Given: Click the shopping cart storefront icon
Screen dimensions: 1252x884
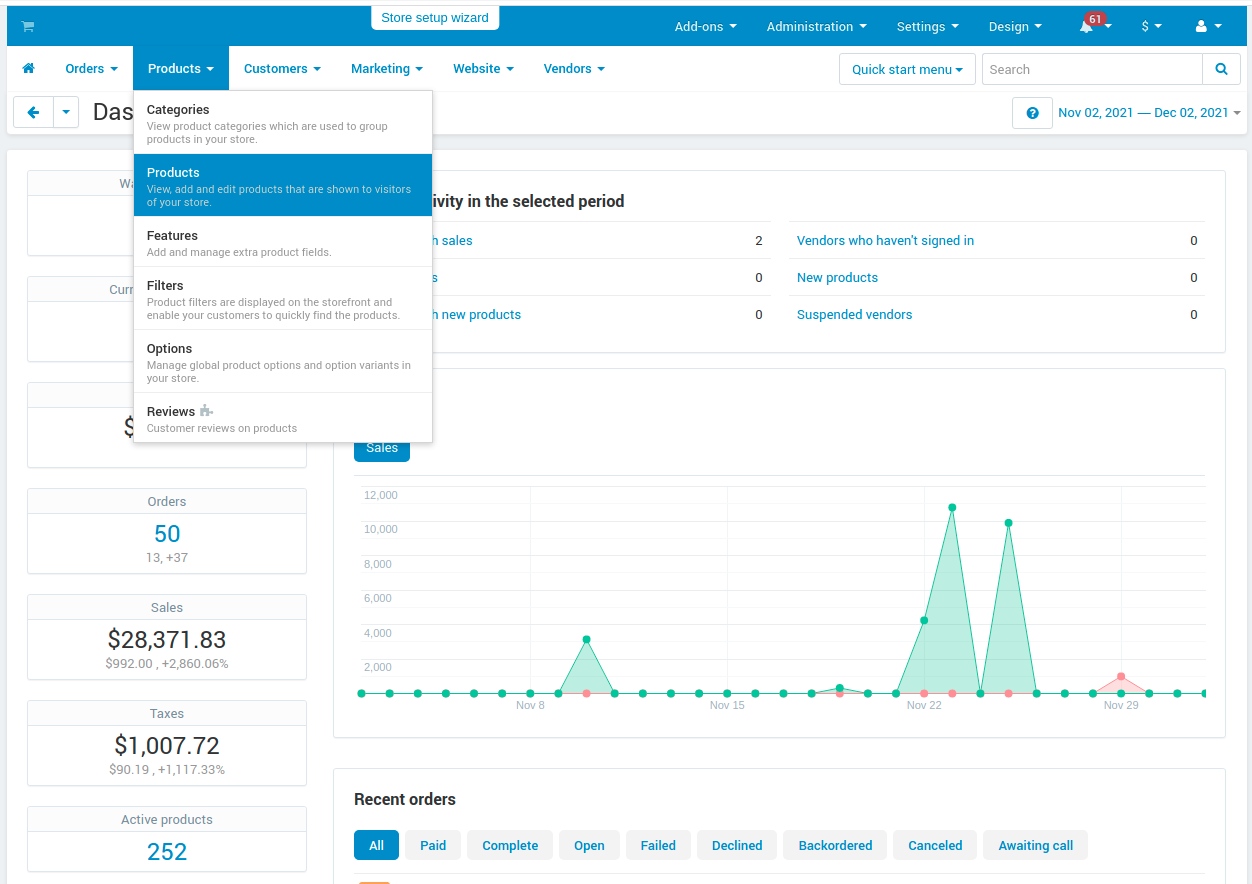Looking at the screenshot, I should (27, 26).
